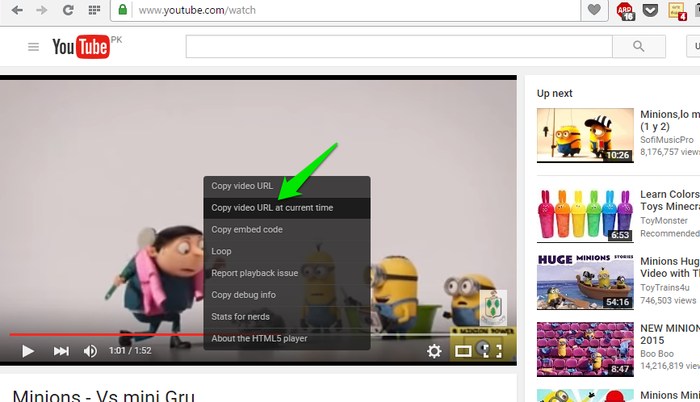Reload the page with the refresh icon
Image resolution: width=700 pixels, height=402 pixels.
[68, 10]
